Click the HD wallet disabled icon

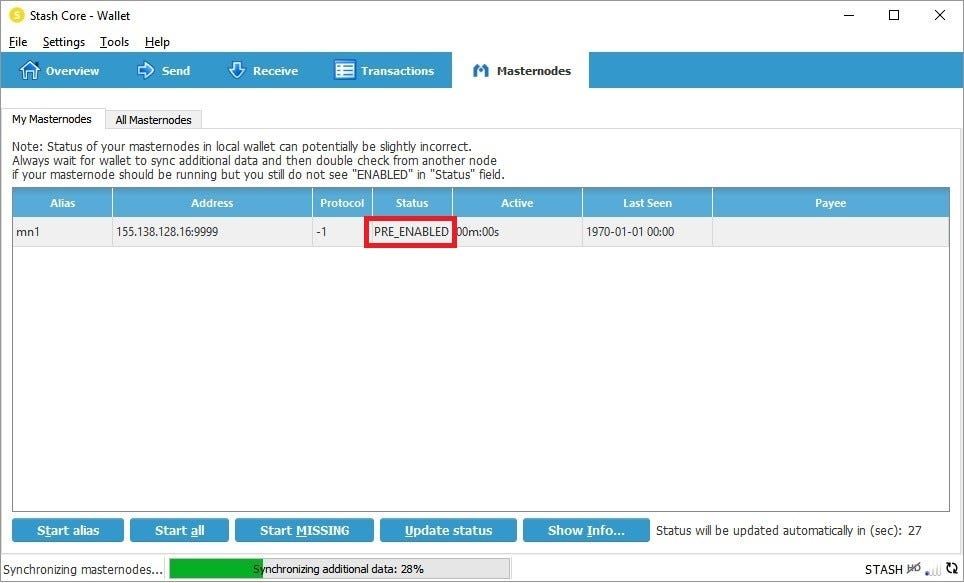pos(914,569)
